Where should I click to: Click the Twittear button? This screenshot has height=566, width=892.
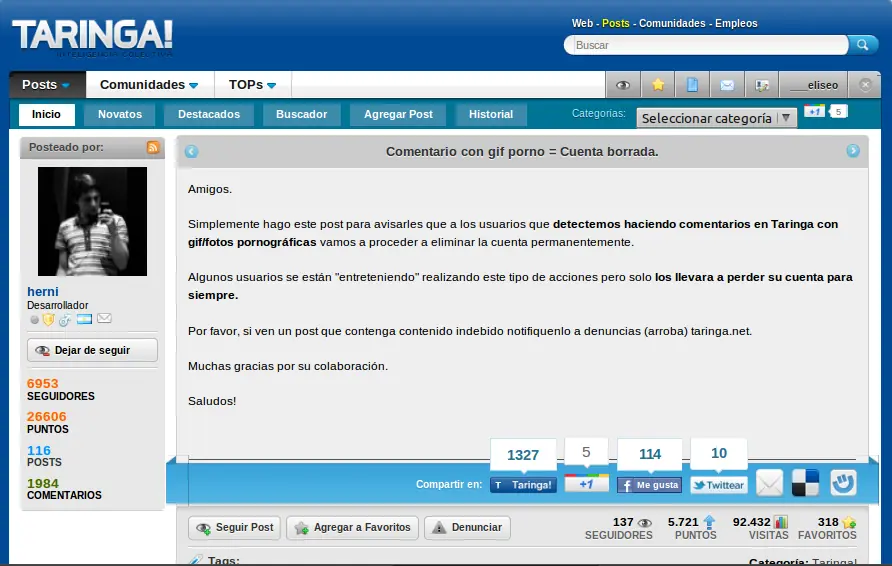(x=719, y=485)
